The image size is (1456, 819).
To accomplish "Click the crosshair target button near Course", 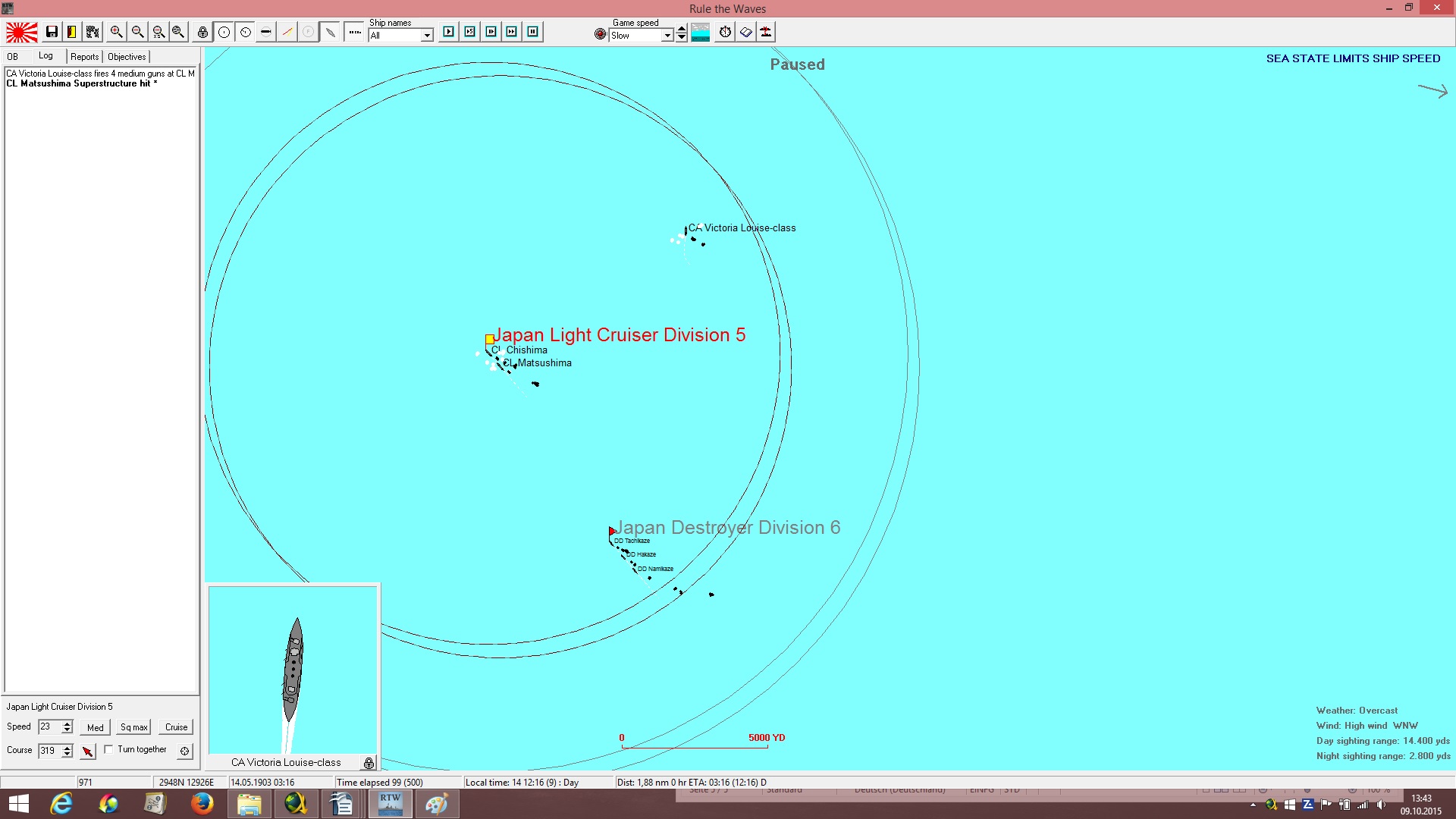I will [x=184, y=752].
